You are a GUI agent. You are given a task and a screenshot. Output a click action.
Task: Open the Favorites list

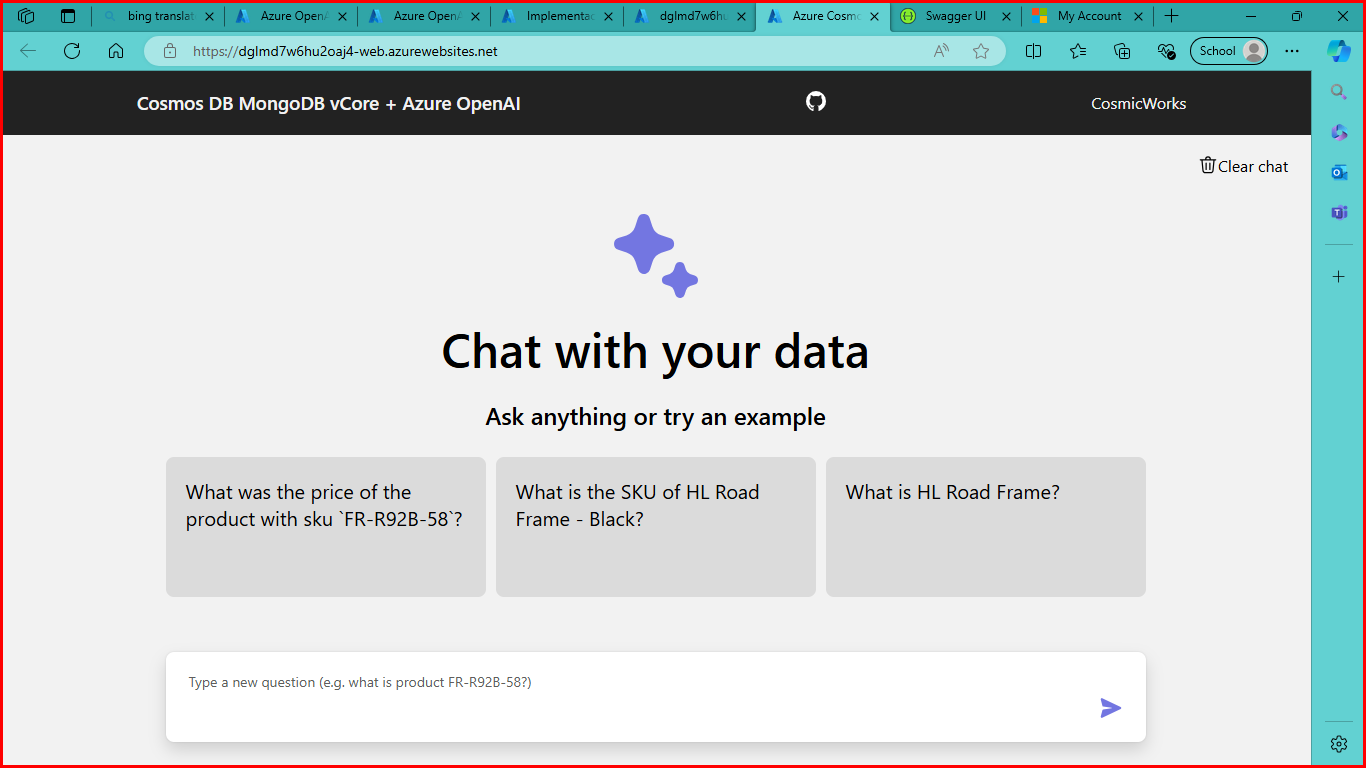[1078, 51]
